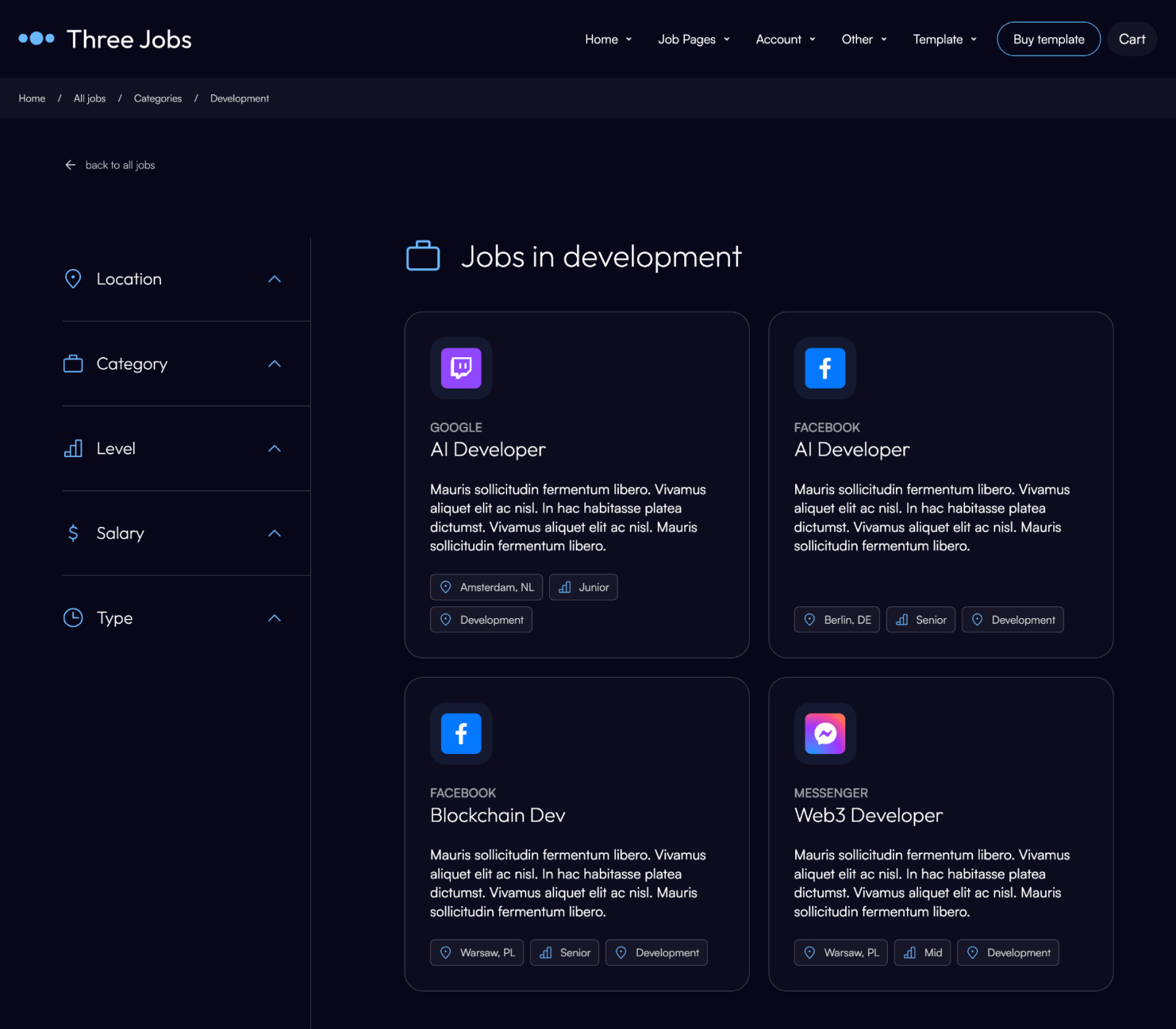Click level icon in the Mid tag
The width and height of the screenshot is (1176, 1029).
pyautogui.click(x=910, y=953)
